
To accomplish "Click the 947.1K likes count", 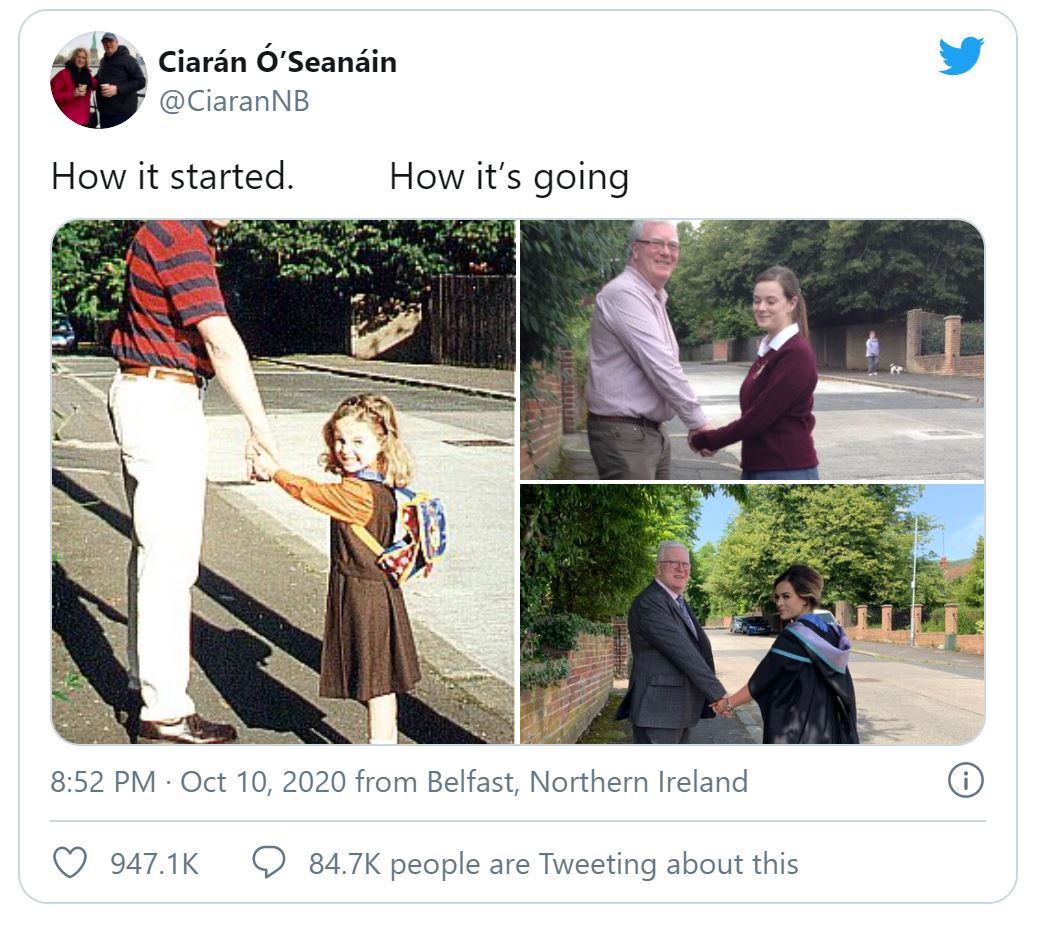I will click(154, 863).
